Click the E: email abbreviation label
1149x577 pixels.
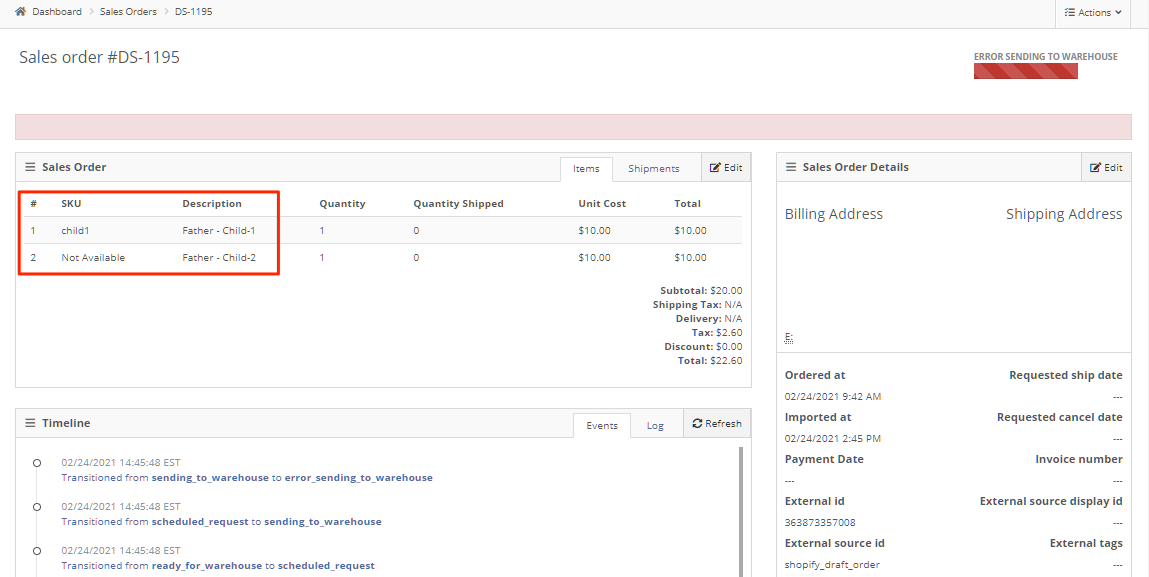tap(788, 338)
